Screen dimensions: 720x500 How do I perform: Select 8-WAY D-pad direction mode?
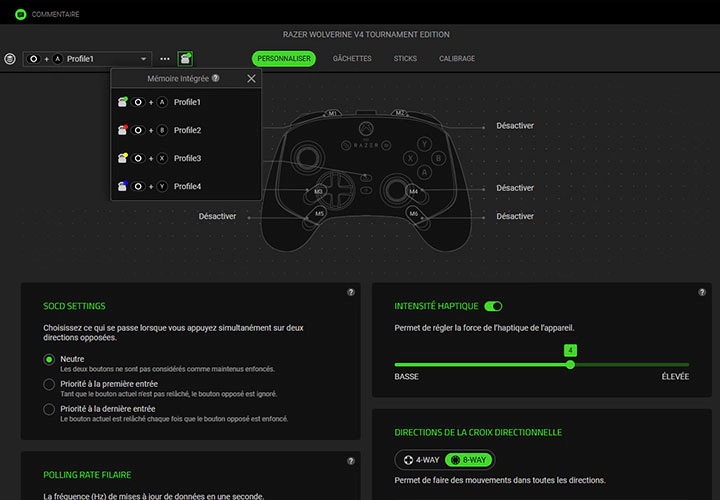tap(469, 460)
